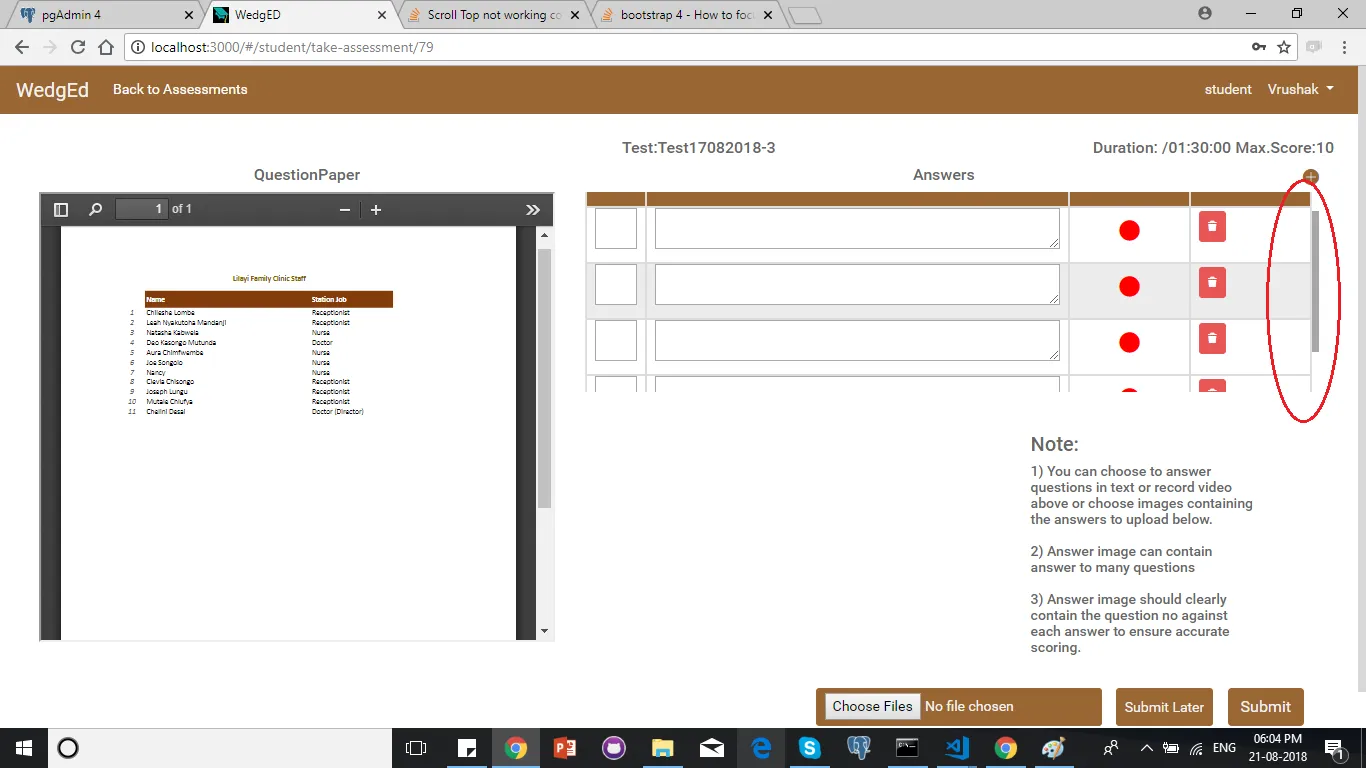Viewport: 1366px width, 768px height.
Task: Open PowerPoint from the taskbar
Action: pyautogui.click(x=565, y=748)
